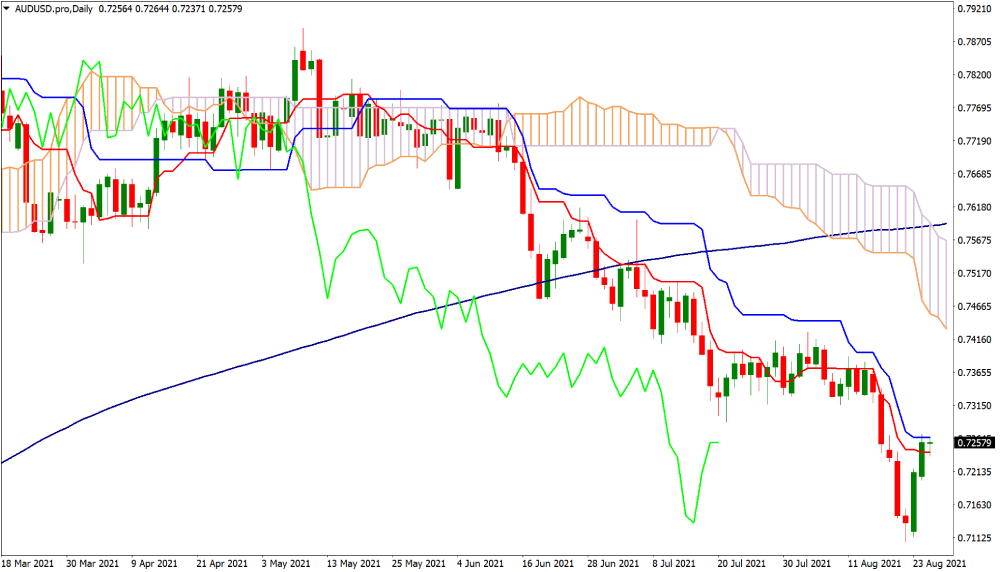Click the 0.71125 price axis label
Screen dimensions: 1000x572
pyautogui.click(x=973, y=539)
